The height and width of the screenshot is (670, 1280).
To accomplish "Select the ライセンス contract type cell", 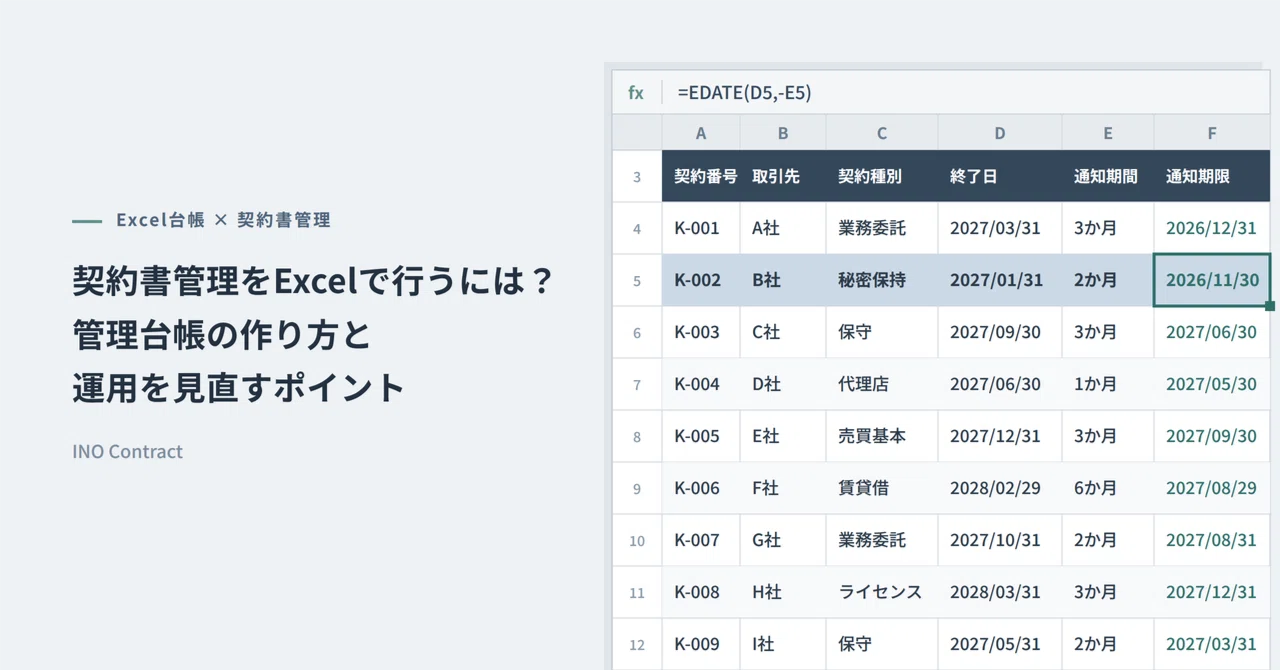I will 882,593.
